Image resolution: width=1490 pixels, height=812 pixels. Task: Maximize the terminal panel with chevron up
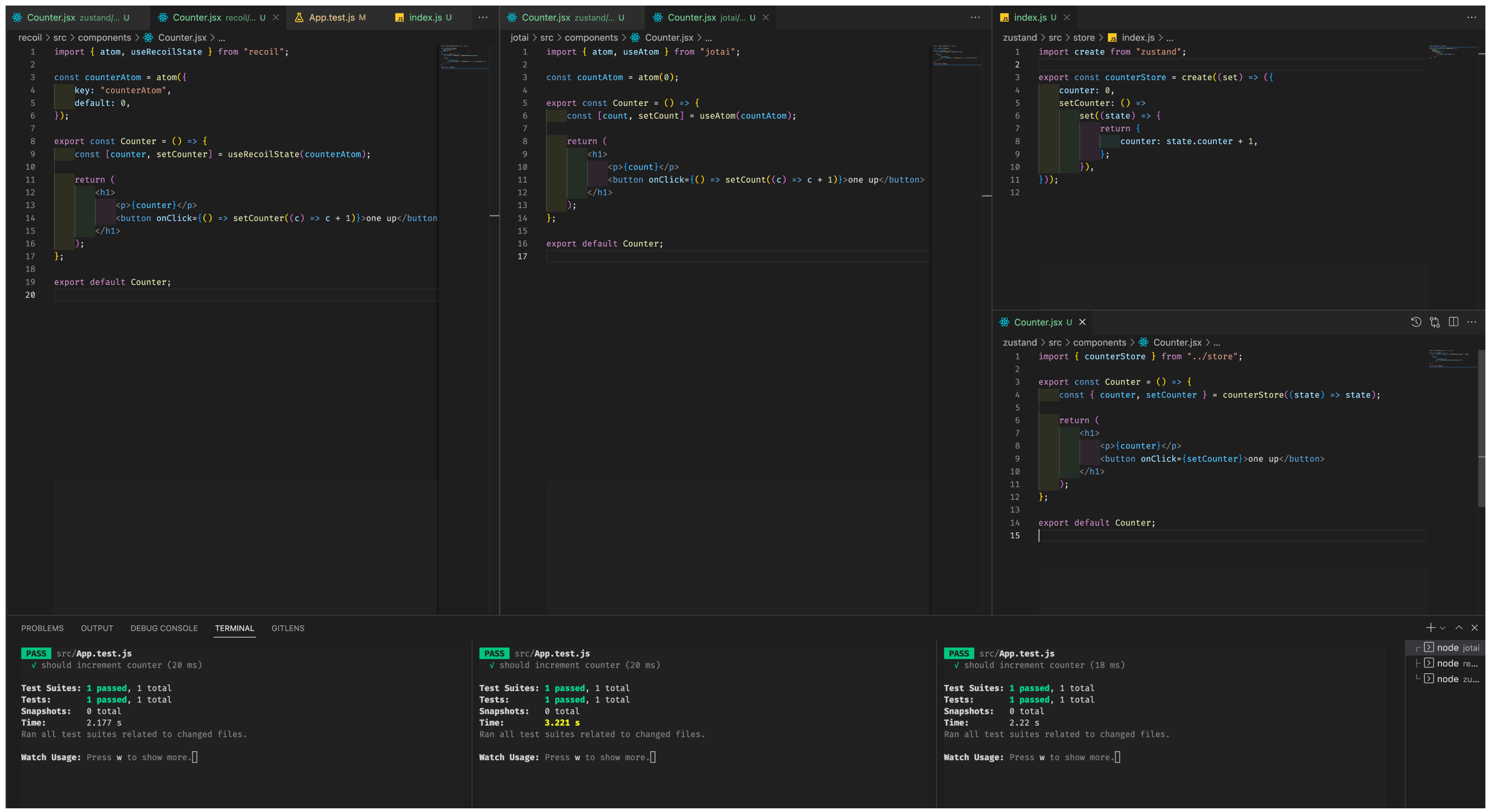click(x=1459, y=628)
